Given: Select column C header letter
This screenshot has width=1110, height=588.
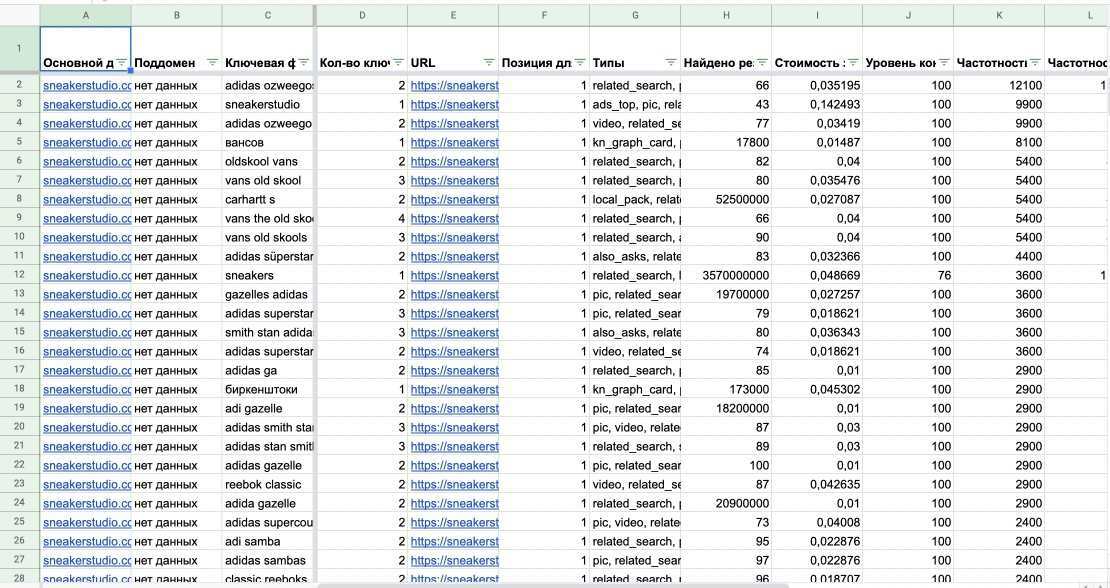Looking at the screenshot, I should (x=268, y=15).
